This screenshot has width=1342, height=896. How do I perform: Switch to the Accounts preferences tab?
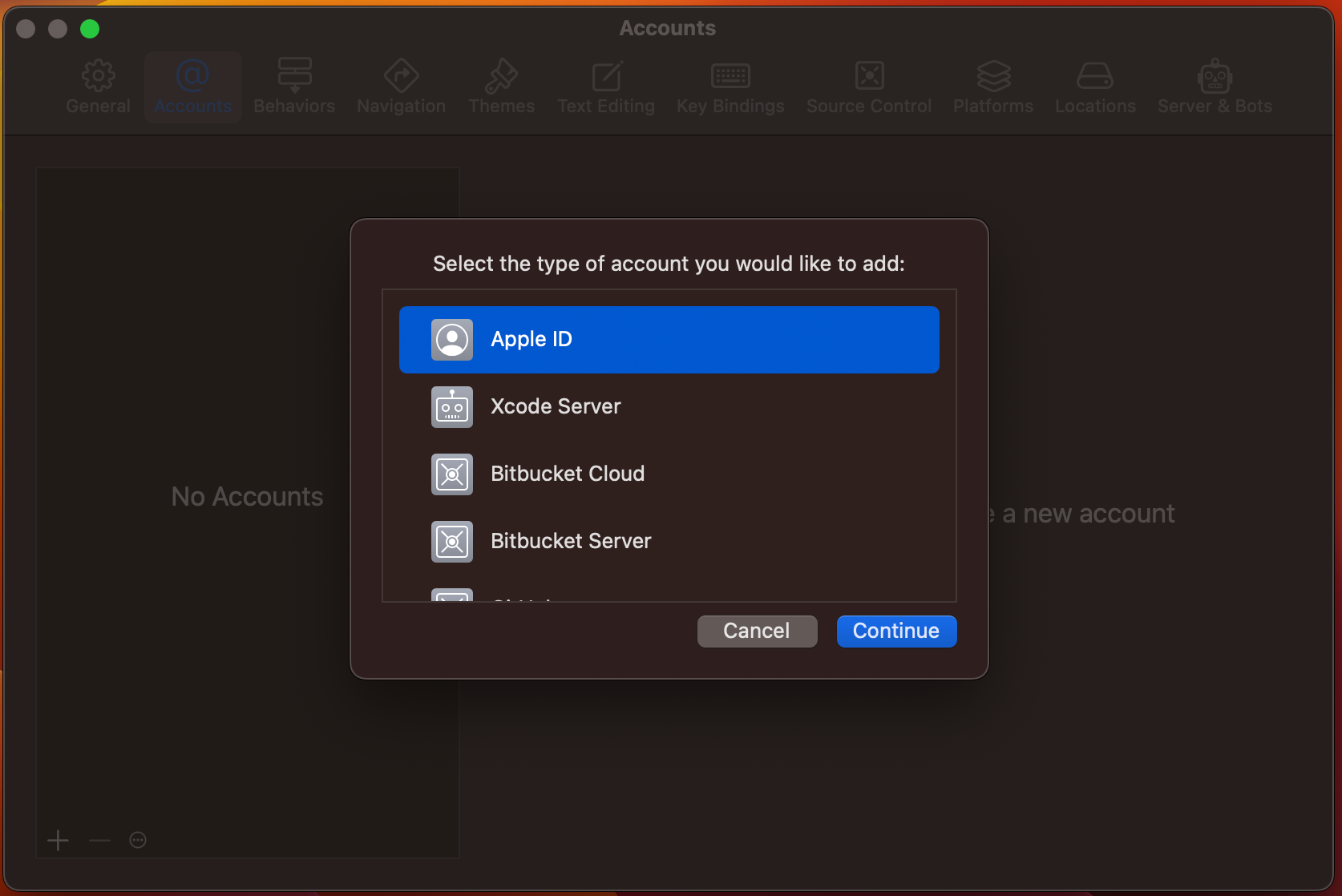[193, 87]
